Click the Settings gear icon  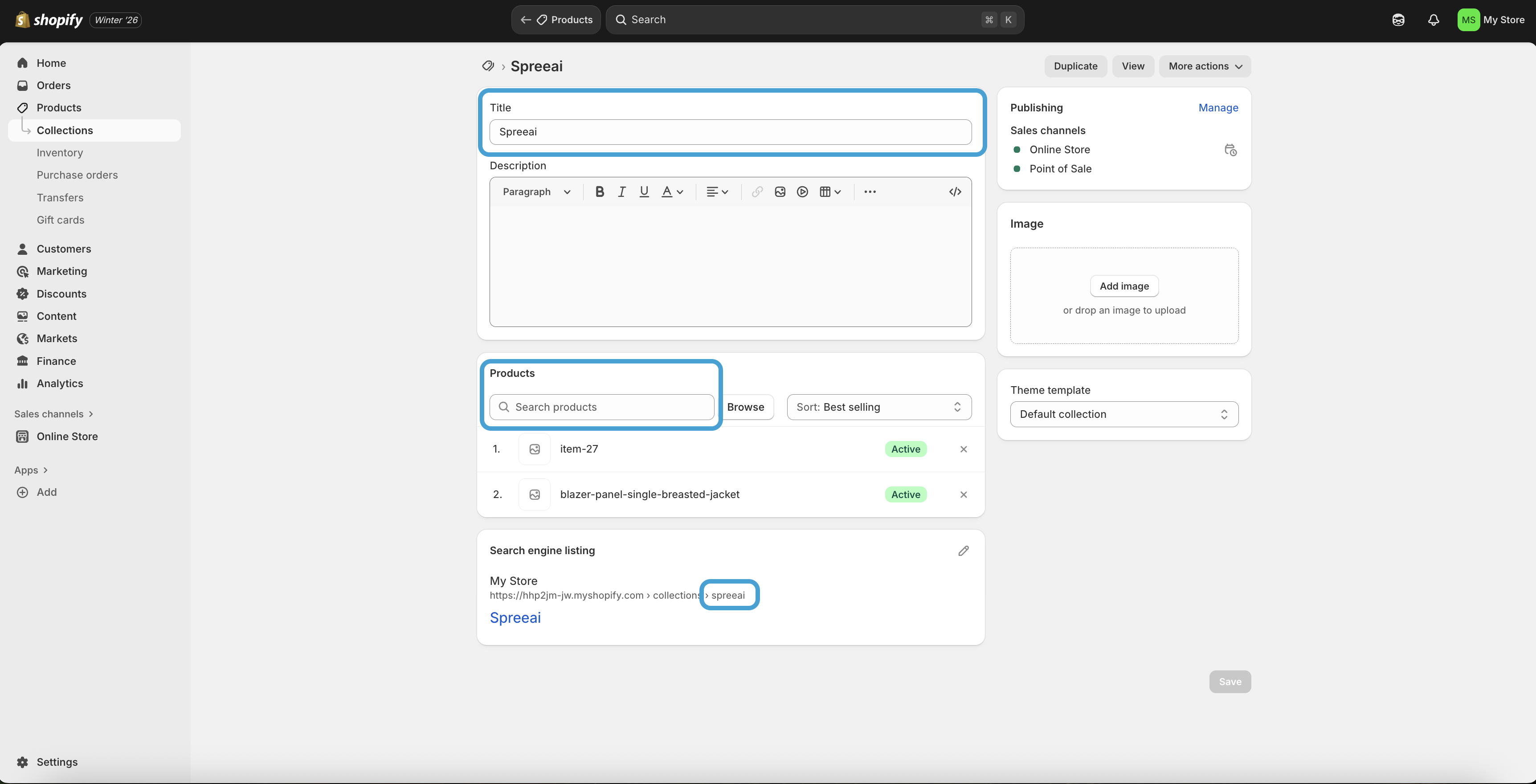(x=23, y=762)
